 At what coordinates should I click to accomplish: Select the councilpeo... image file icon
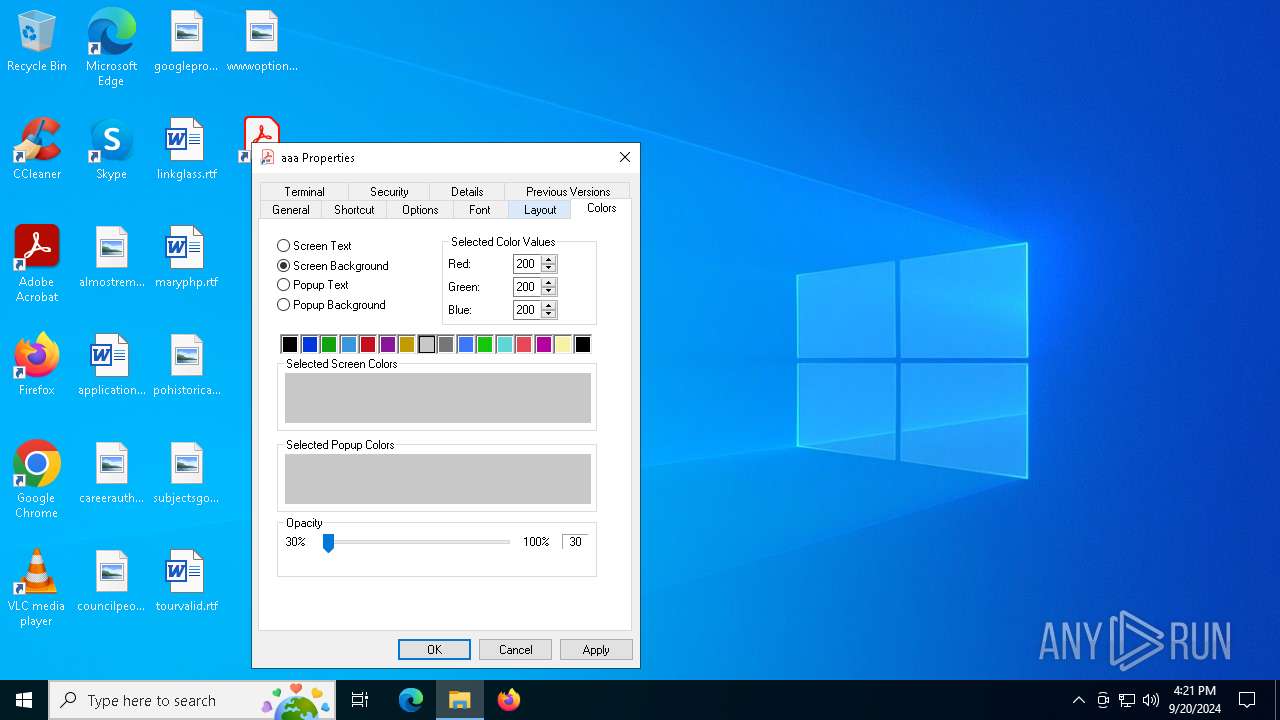[111, 582]
